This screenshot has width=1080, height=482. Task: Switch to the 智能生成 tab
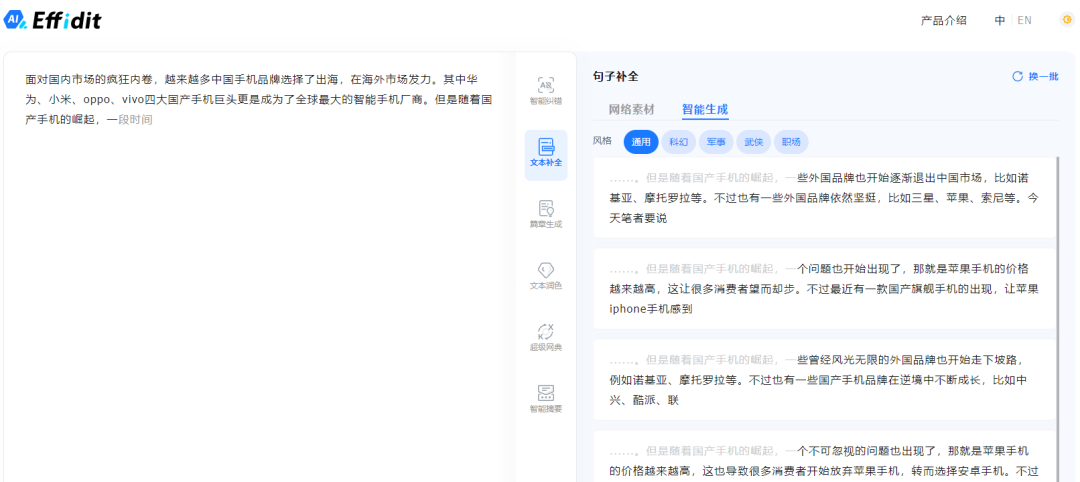(705, 109)
